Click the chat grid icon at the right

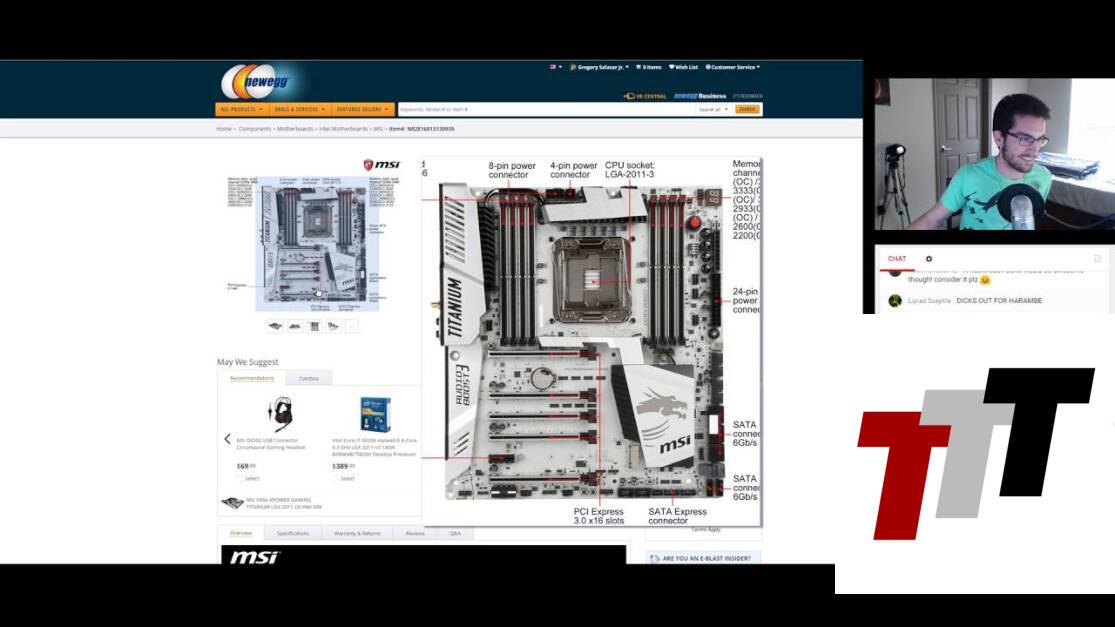(x=1097, y=259)
